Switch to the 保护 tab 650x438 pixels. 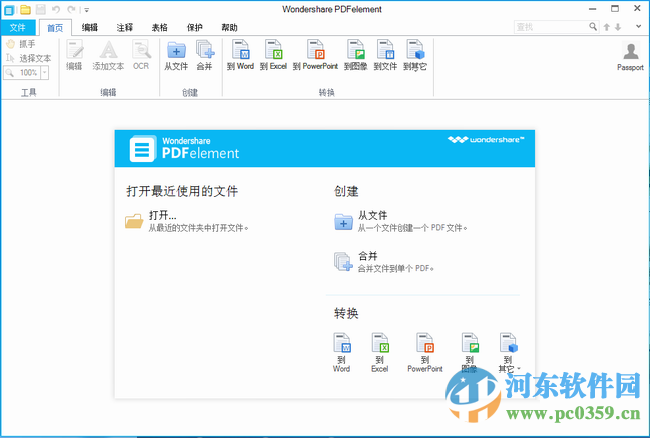(x=194, y=28)
